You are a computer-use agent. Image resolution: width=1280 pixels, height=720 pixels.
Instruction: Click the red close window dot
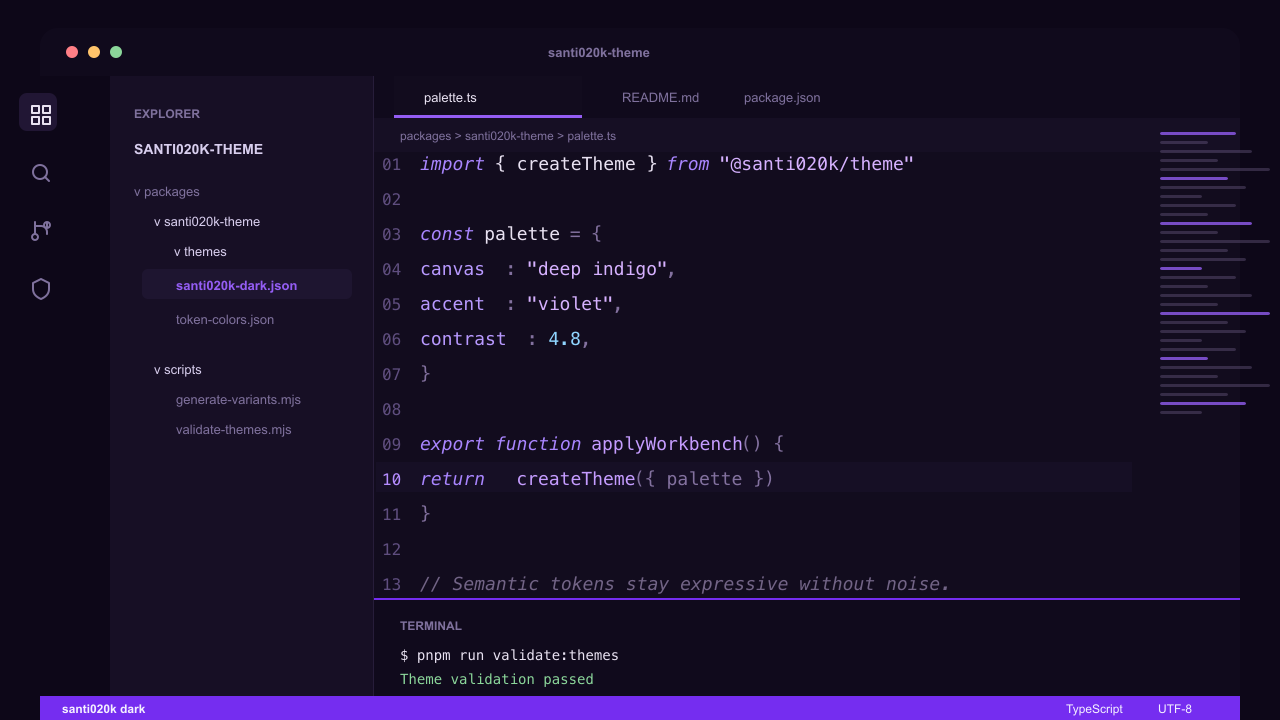click(x=72, y=52)
